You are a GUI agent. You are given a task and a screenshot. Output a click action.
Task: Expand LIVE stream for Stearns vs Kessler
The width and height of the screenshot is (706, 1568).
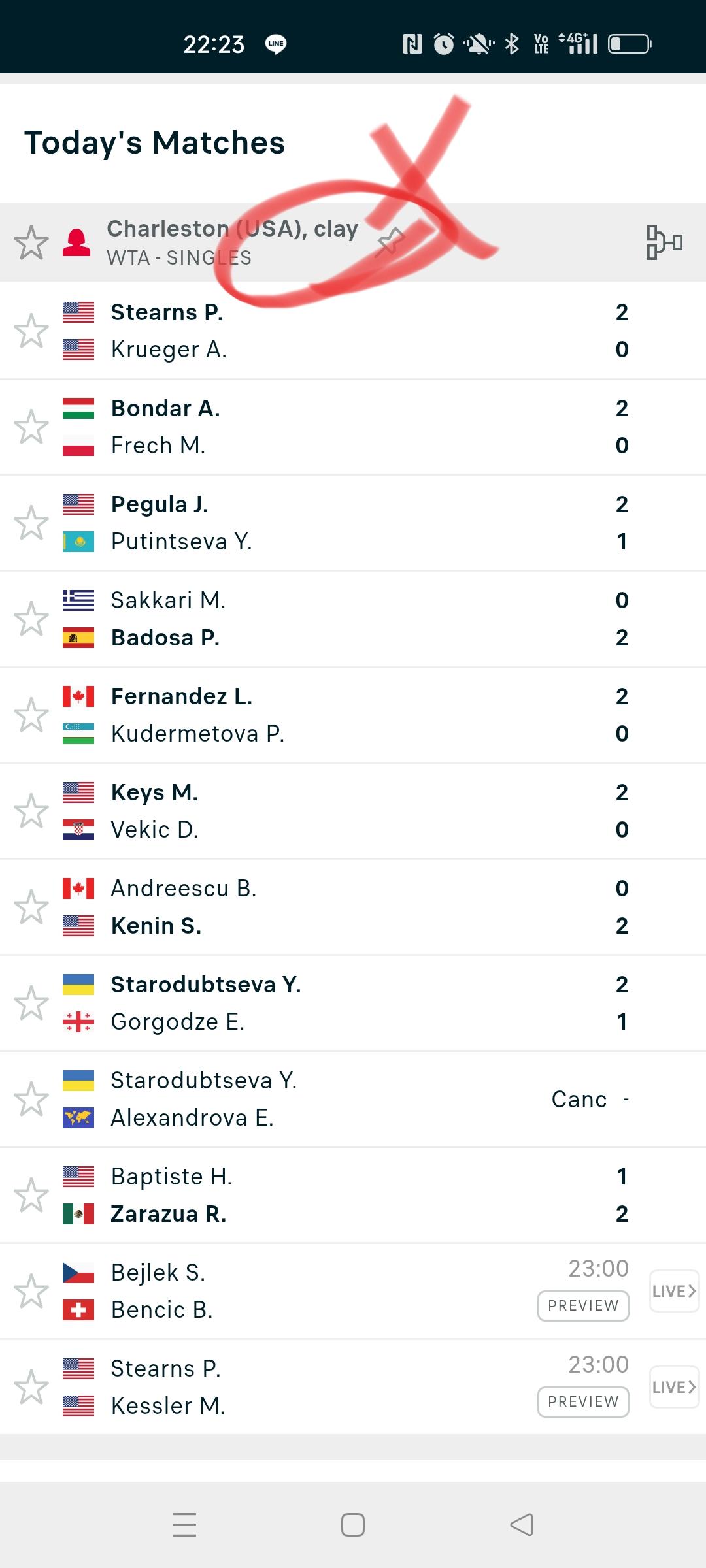[674, 1387]
